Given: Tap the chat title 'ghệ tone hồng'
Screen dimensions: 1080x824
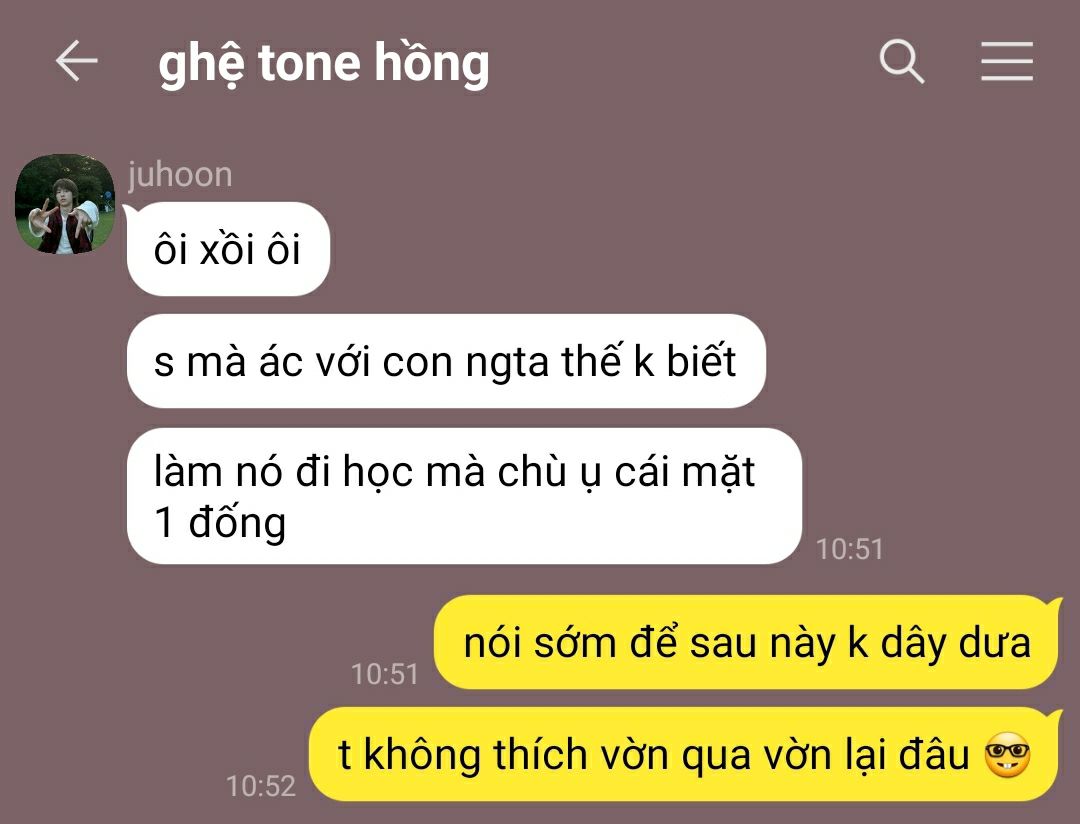Looking at the screenshot, I should [324, 63].
